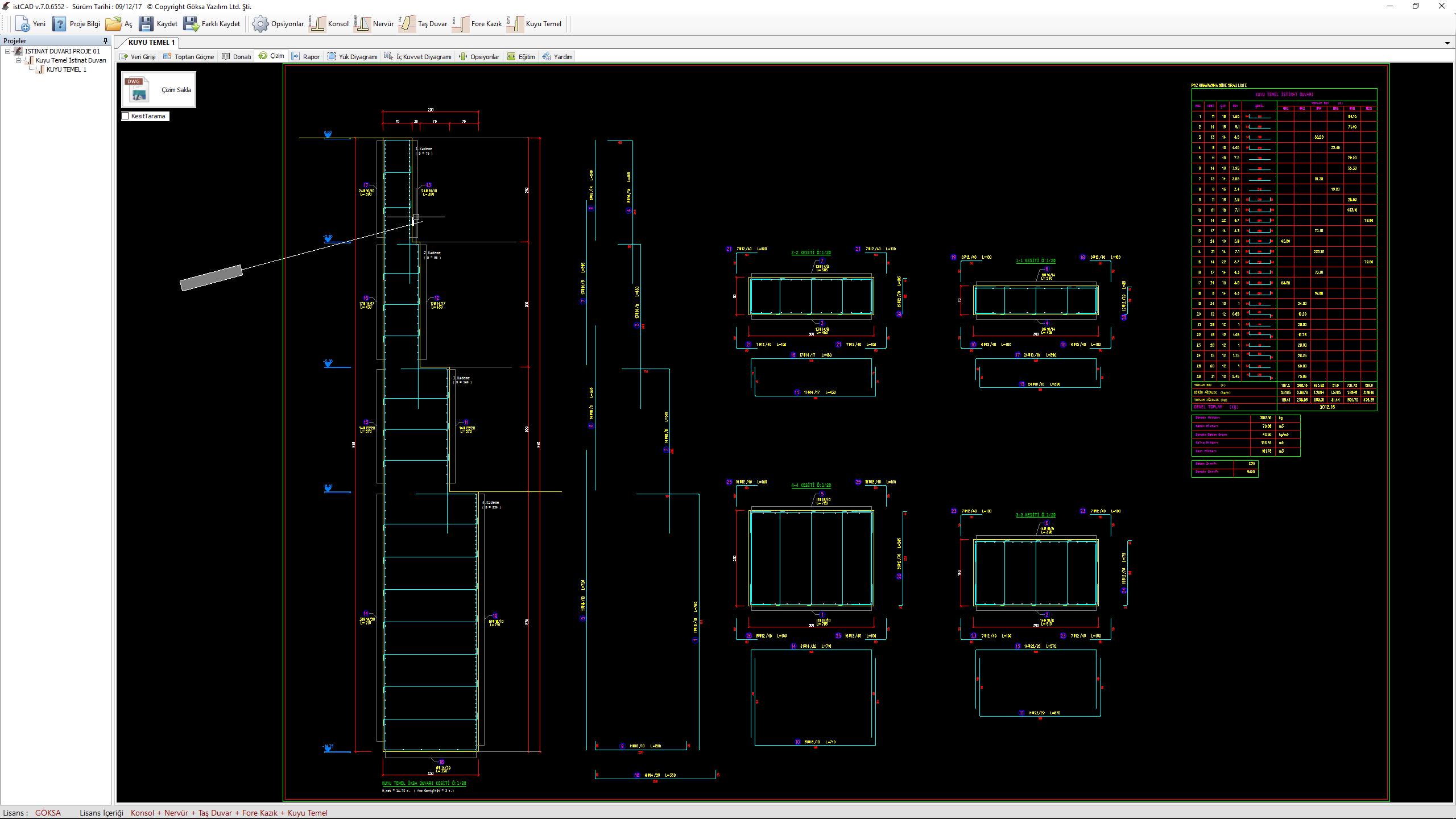The height and width of the screenshot is (819, 1456).
Task: Click the Aç open folder icon
Action: point(114,24)
